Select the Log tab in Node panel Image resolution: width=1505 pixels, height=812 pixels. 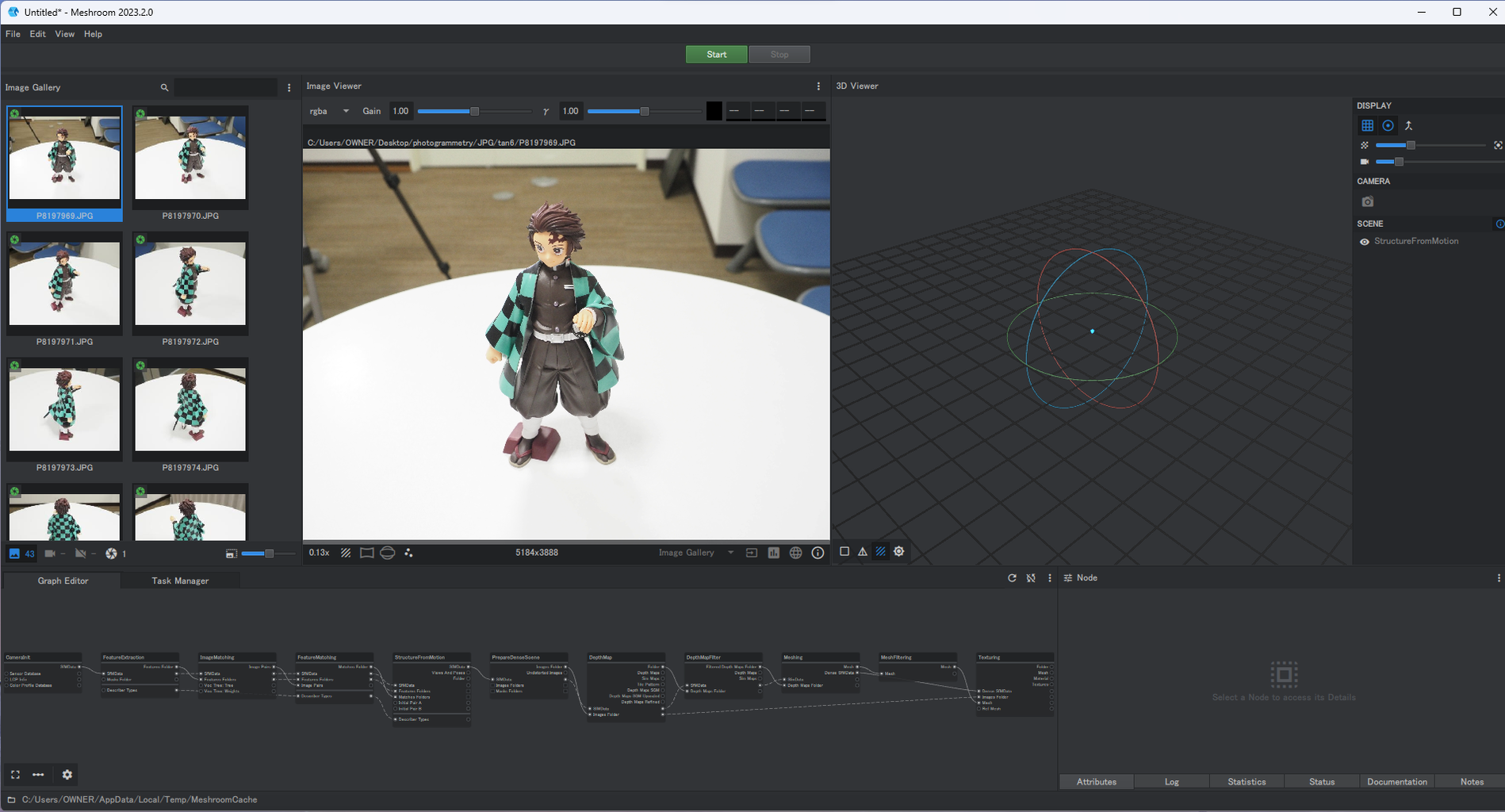(1171, 782)
